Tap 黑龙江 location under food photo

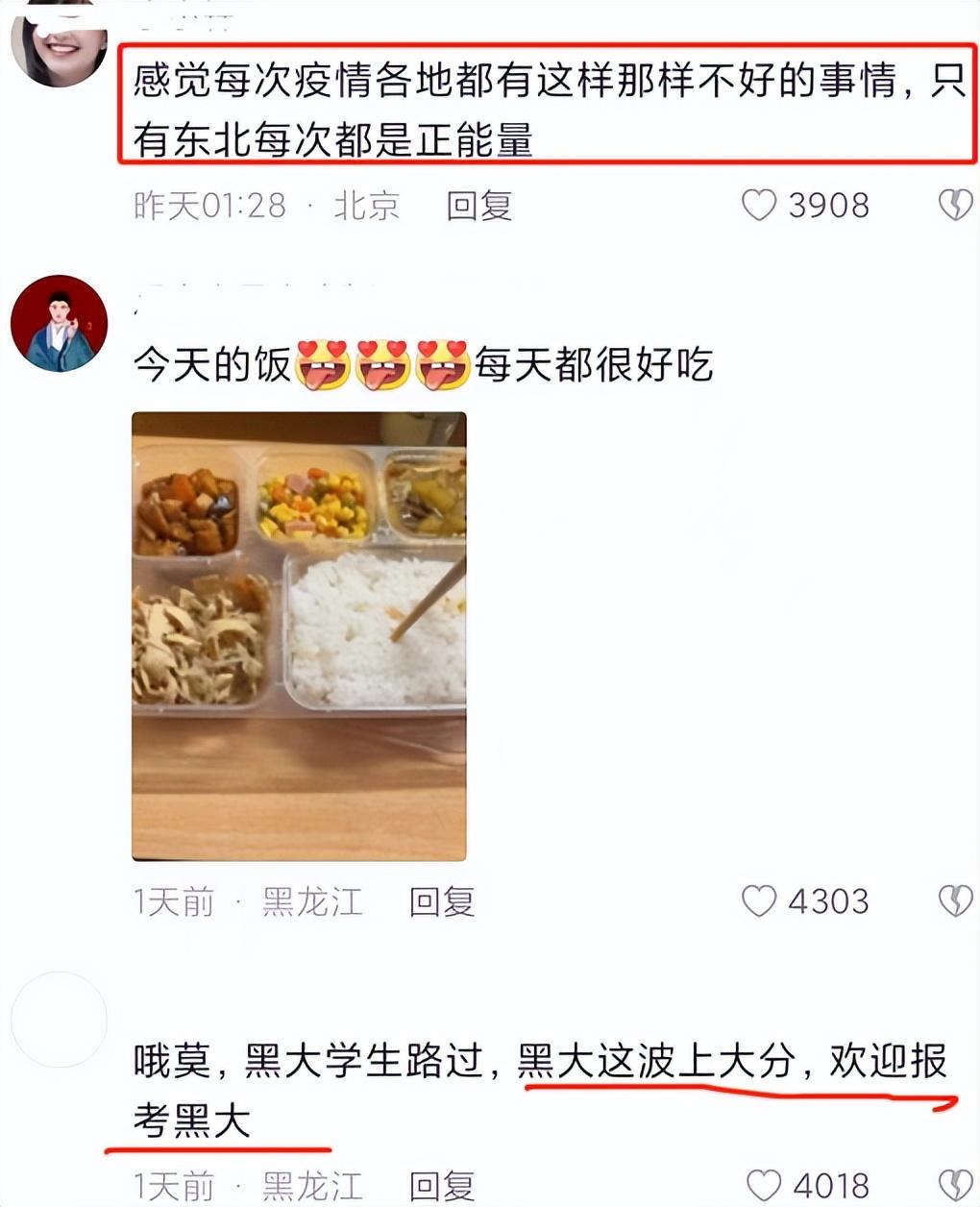tap(312, 901)
